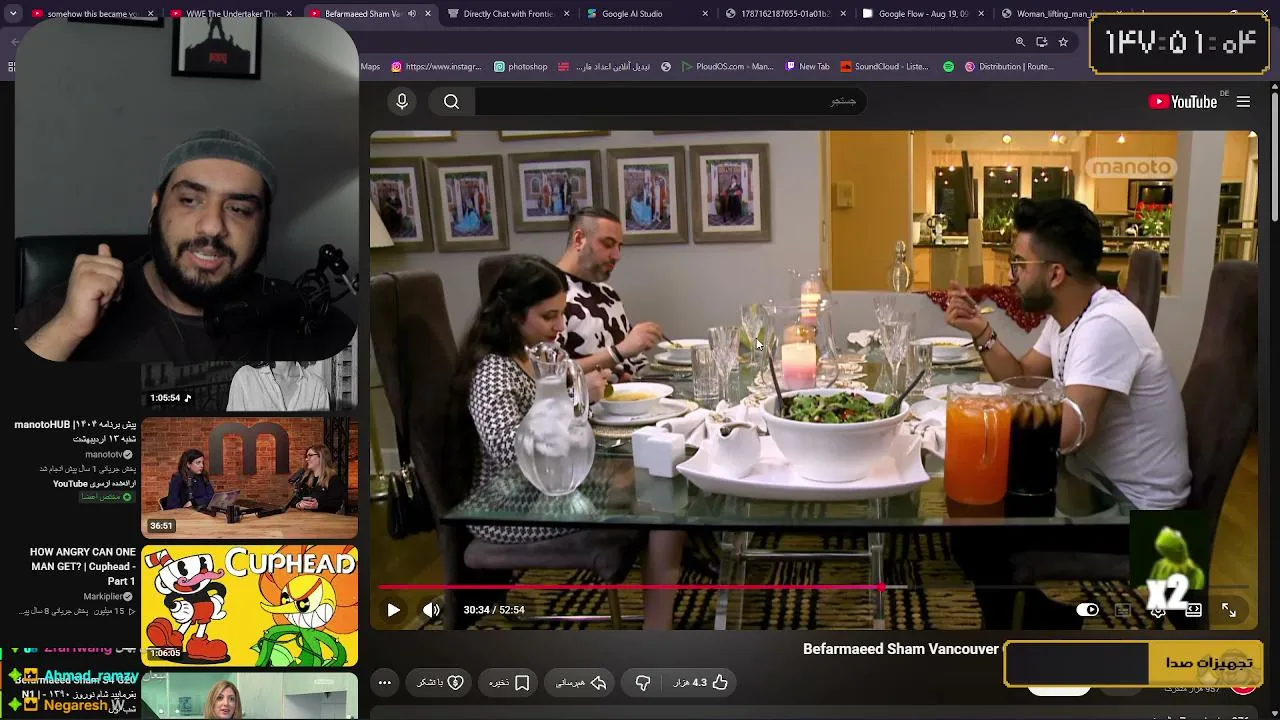1280x720 pixels.
Task: Dislike the video with thumbs down
Action: [x=643, y=682]
